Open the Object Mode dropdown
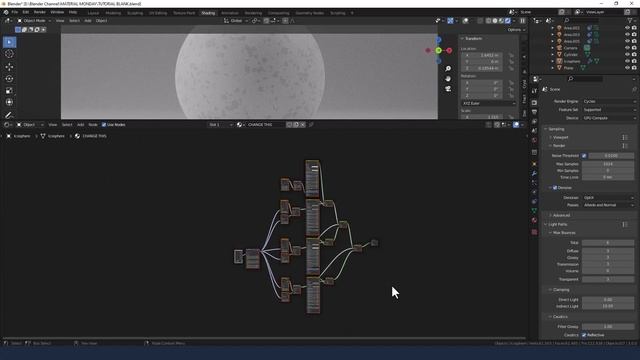The image size is (640, 360). click(34, 20)
